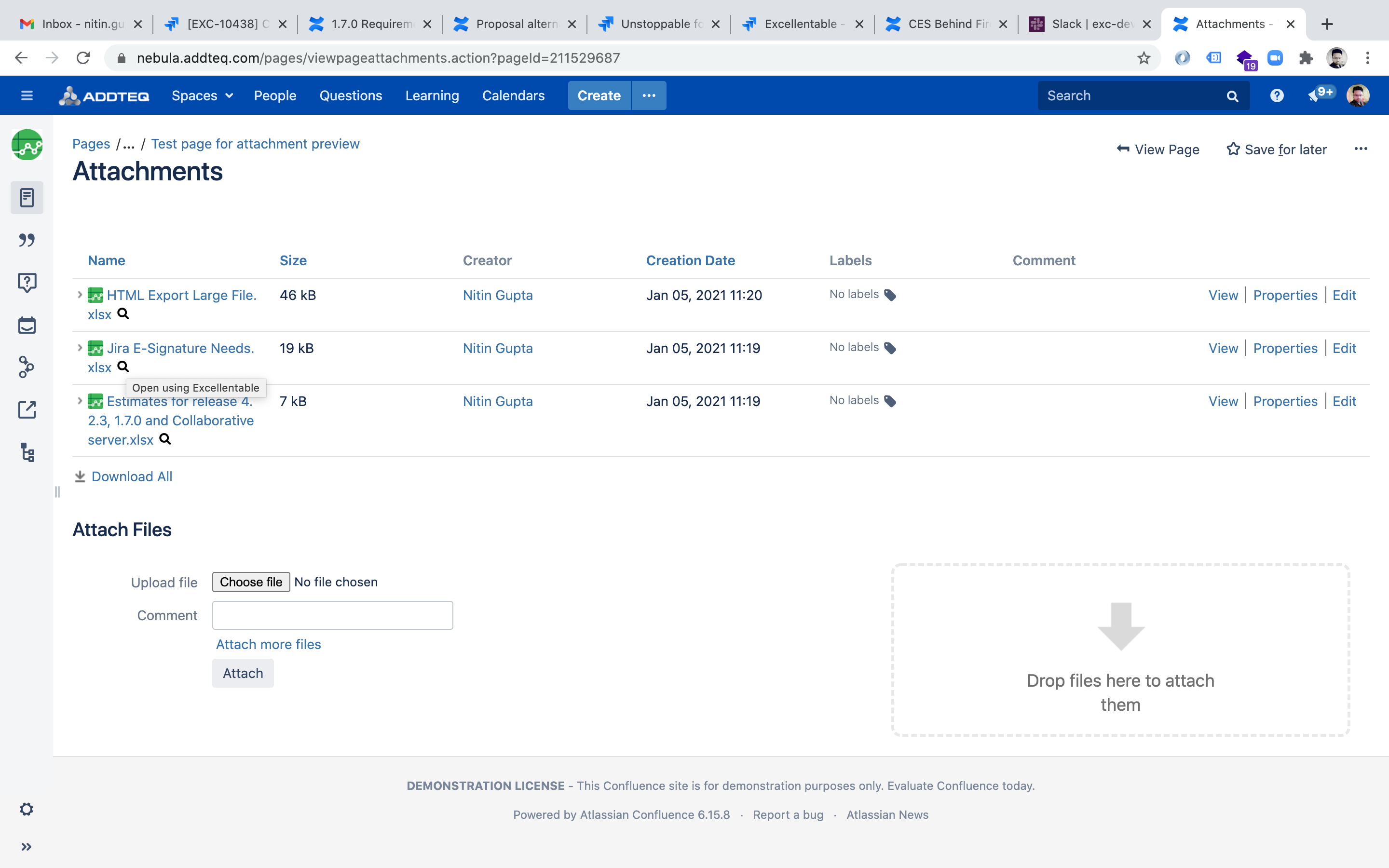Open the external link shortcut icon in sidebar
The height and width of the screenshot is (868, 1389).
pos(27,410)
